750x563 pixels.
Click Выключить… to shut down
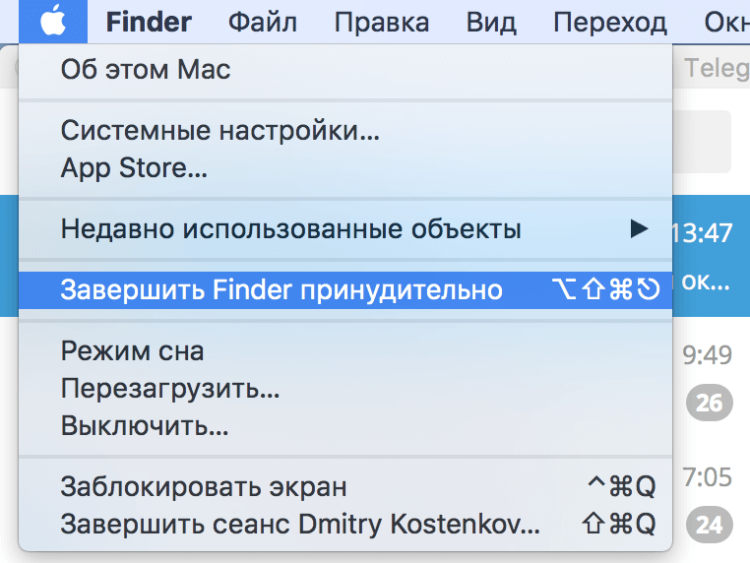click(345, 425)
